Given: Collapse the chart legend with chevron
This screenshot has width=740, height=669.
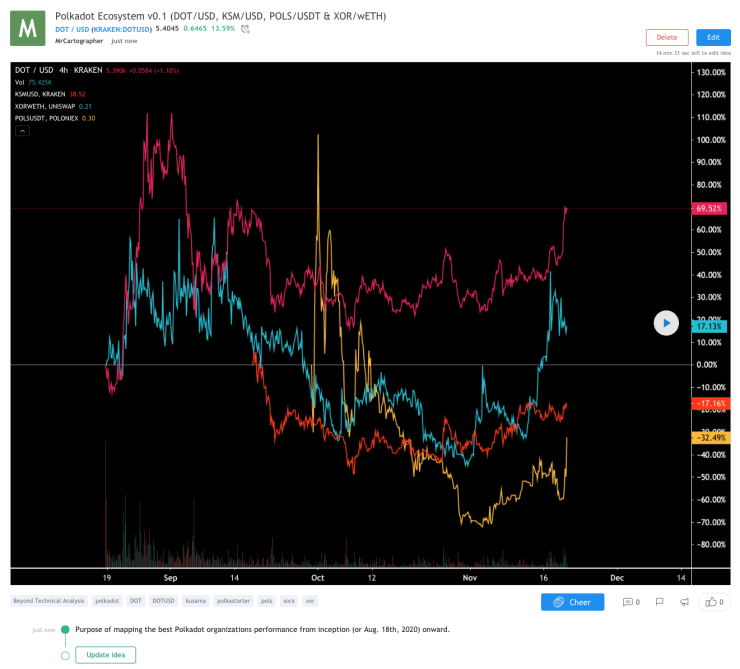Looking at the screenshot, I should (22, 131).
